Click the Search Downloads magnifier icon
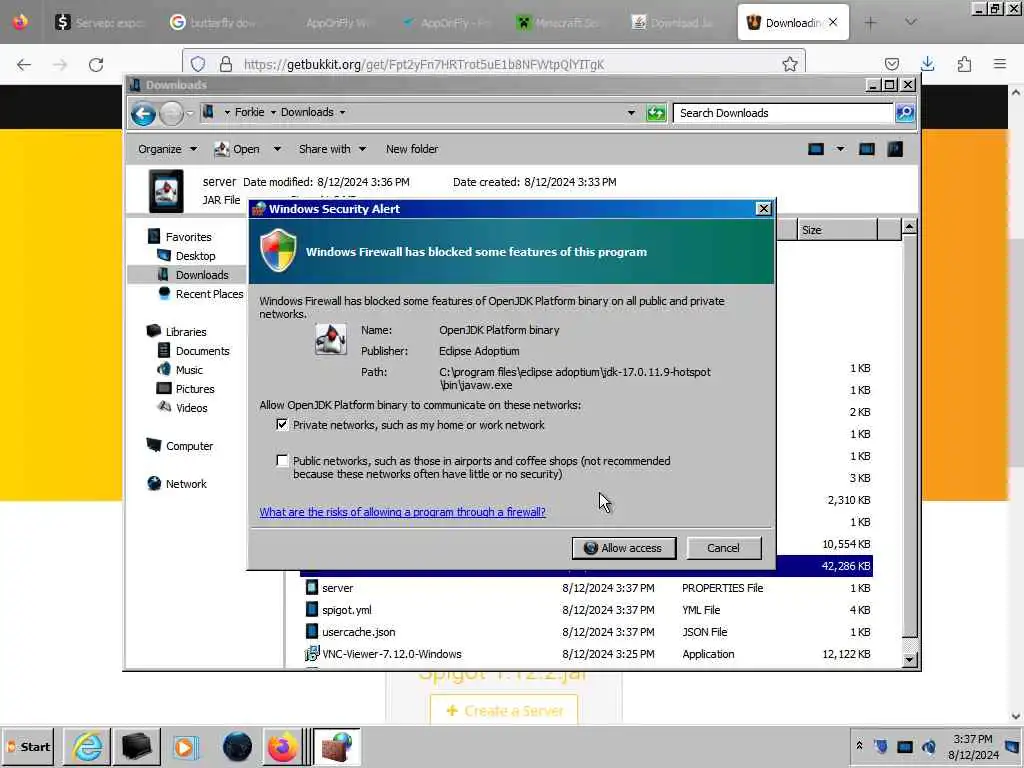 pos(904,113)
